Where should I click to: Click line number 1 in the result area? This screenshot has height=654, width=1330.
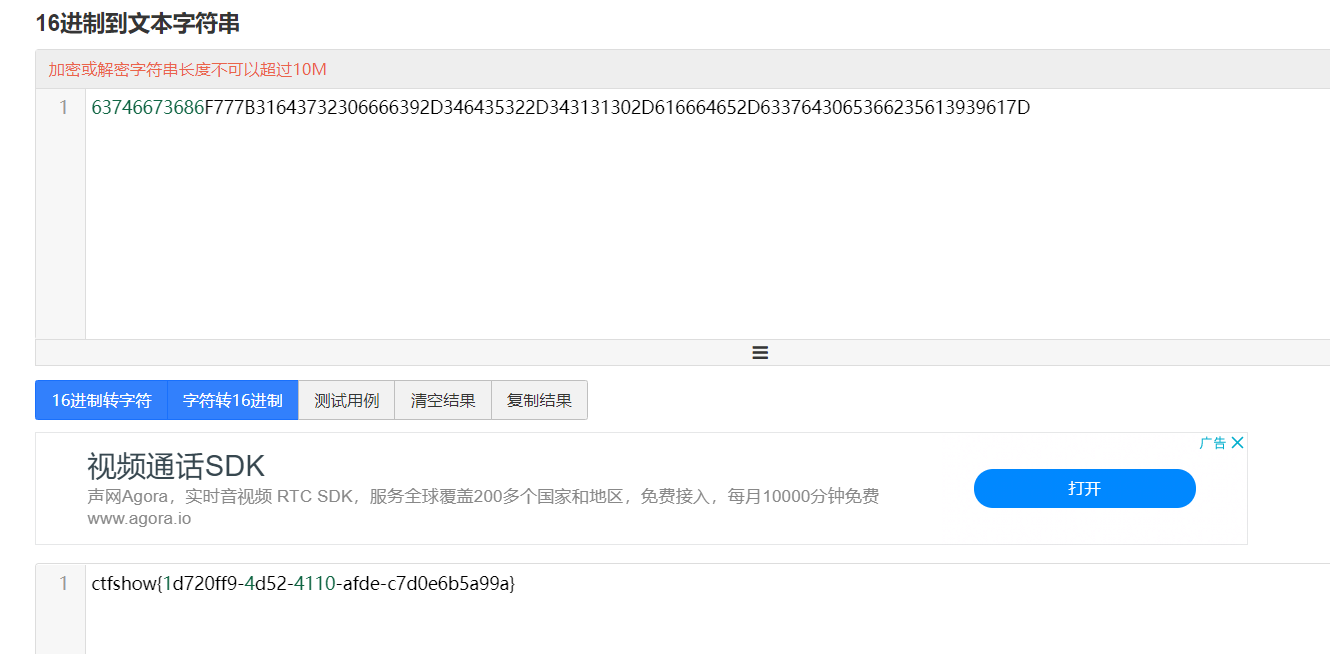66,581
